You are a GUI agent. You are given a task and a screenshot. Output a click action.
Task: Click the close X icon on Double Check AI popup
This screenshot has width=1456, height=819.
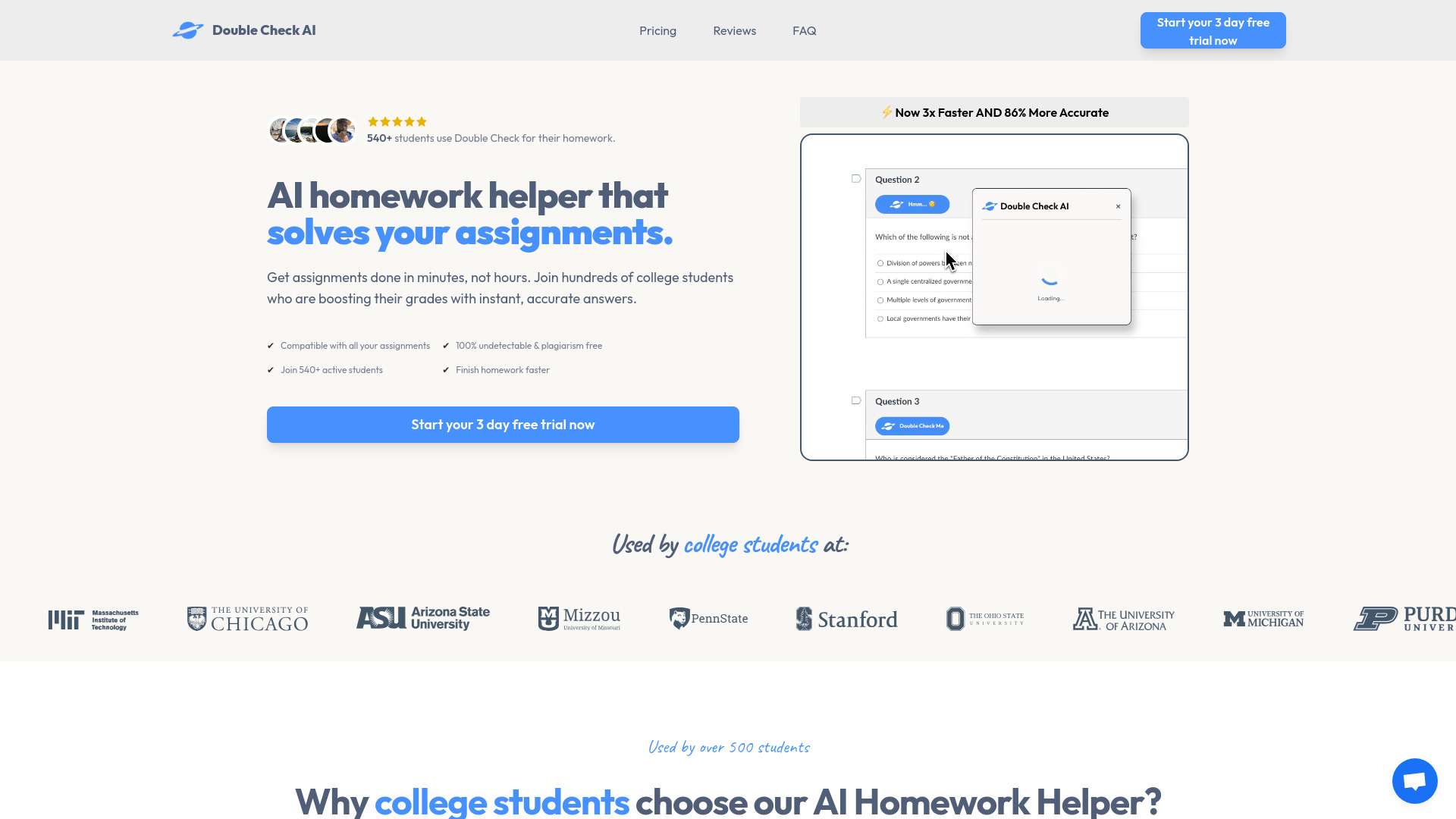[x=1117, y=206]
